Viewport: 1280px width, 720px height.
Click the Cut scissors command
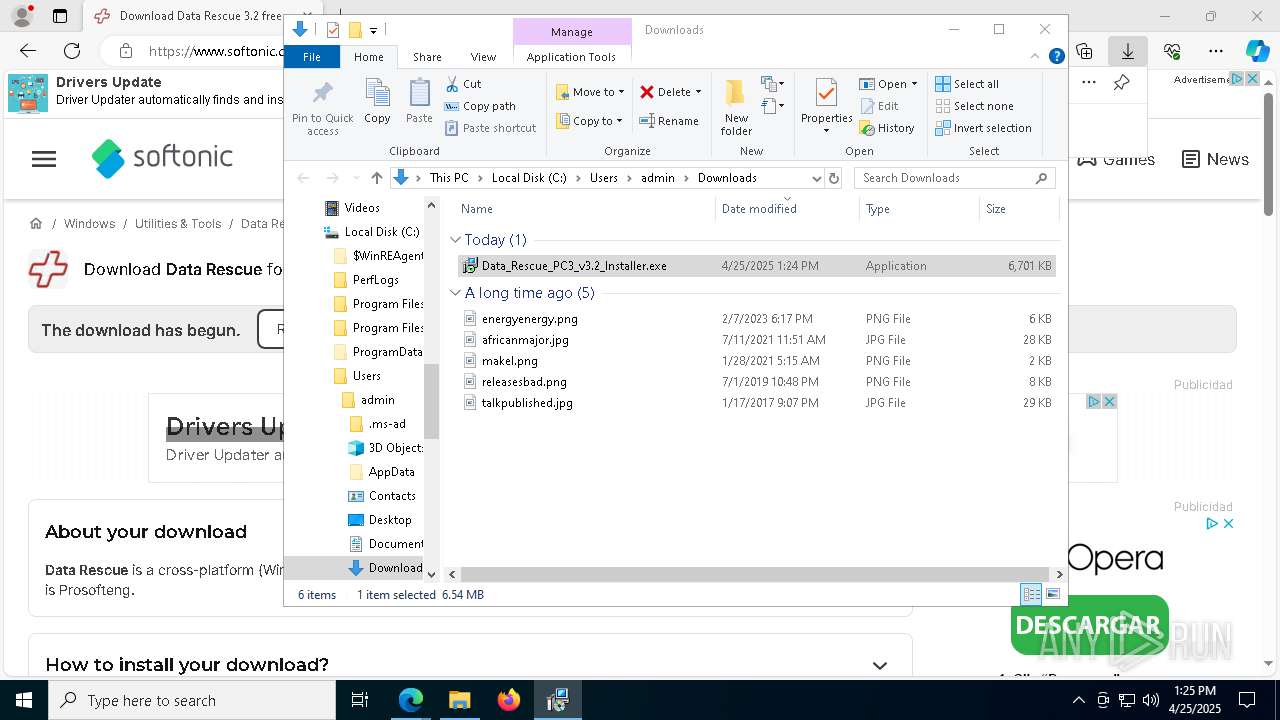point(463,84)
